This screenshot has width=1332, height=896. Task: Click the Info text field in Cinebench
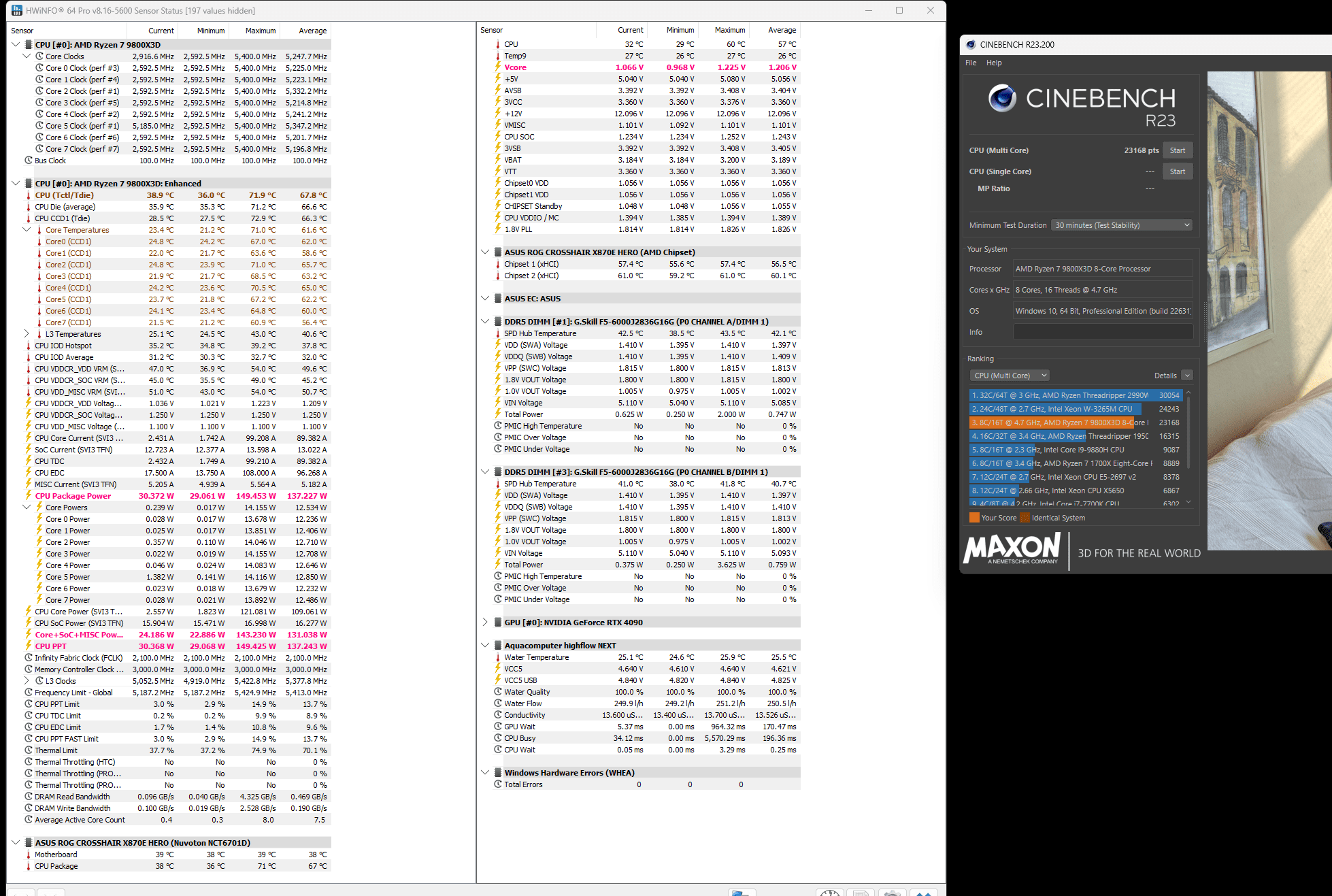click(1103, 332)
